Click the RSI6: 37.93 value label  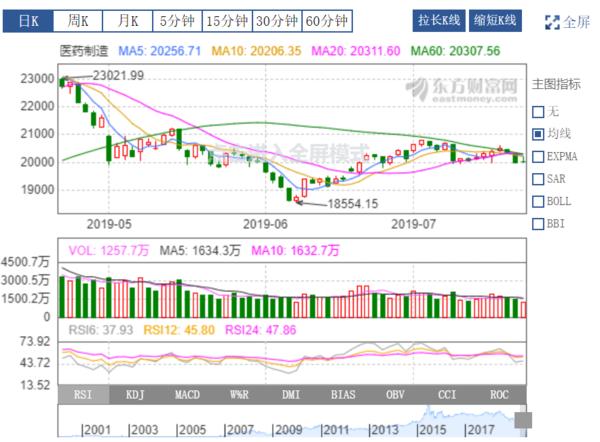[101, 330]
